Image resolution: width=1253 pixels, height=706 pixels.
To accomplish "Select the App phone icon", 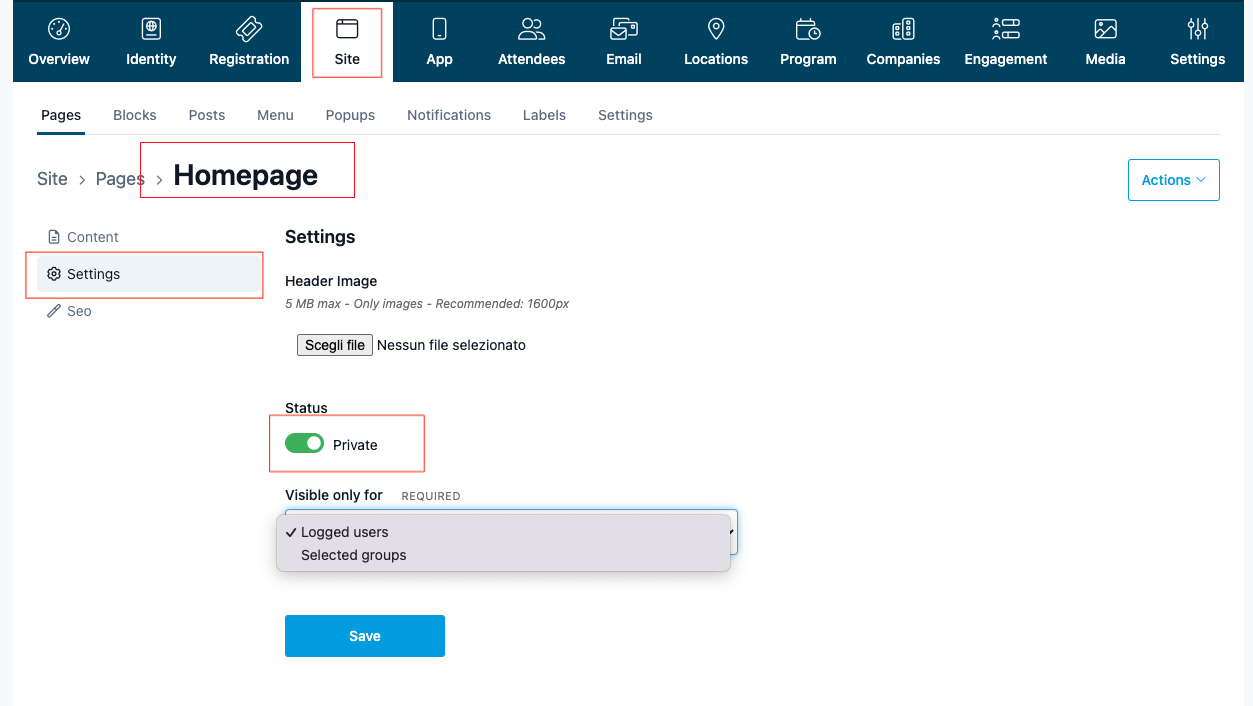I will [x=439, y=29].
